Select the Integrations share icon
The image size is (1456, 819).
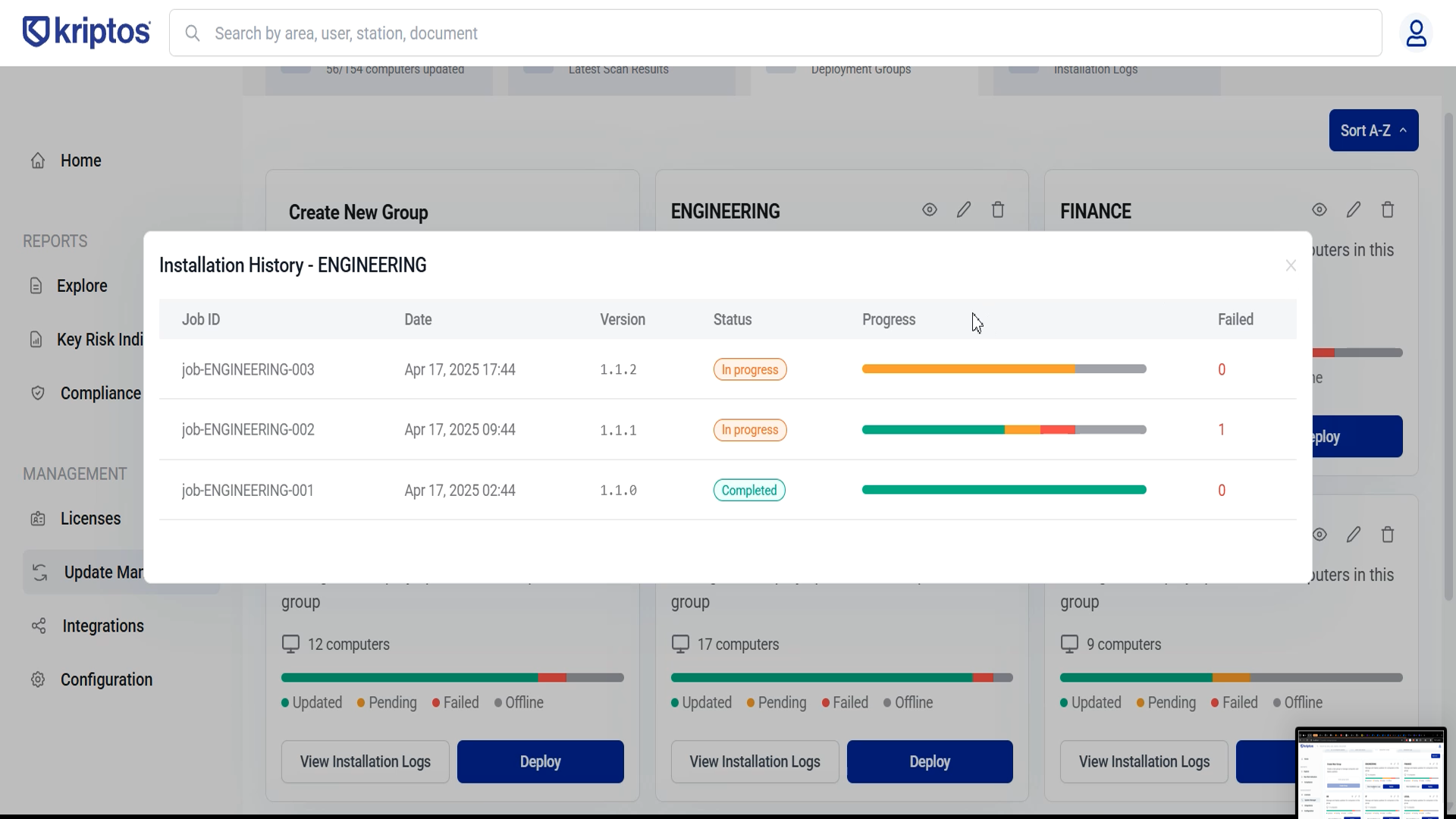(x=38, y=626)
